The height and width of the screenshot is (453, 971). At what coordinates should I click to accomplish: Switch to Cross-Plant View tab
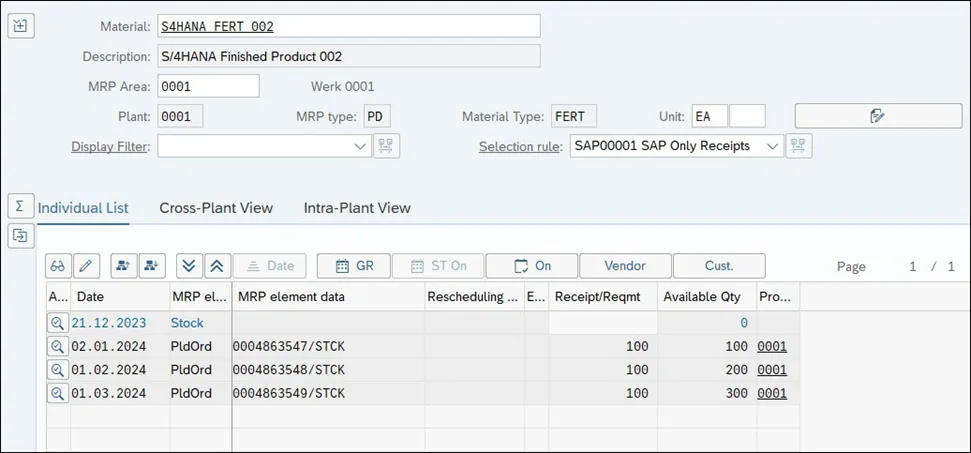(x=216, y=208)
